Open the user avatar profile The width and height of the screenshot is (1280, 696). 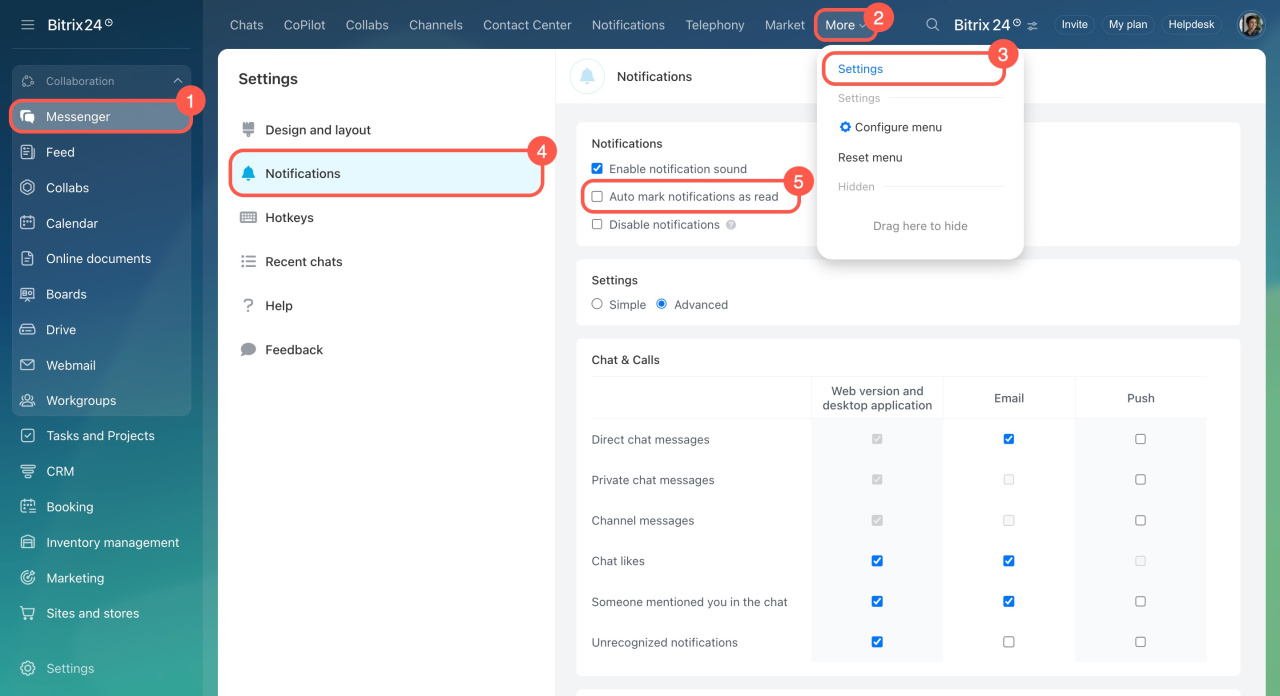point(1251,25)
